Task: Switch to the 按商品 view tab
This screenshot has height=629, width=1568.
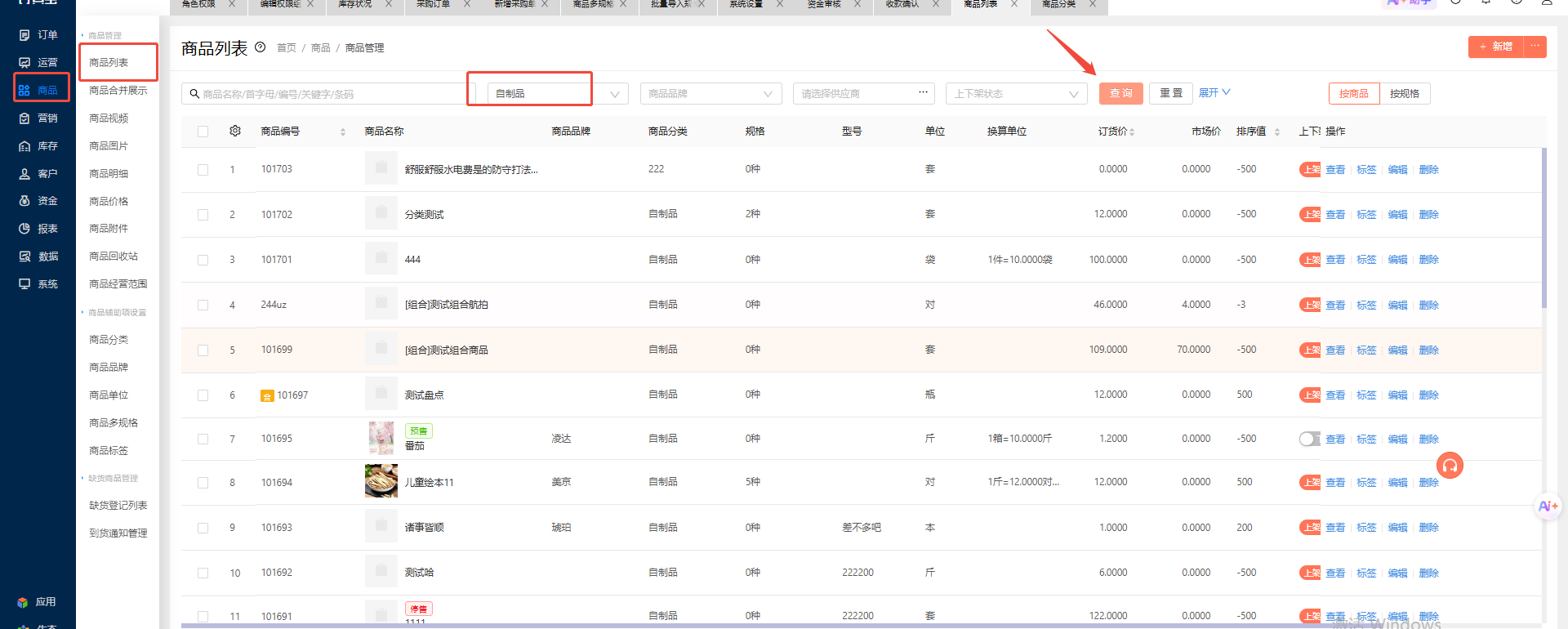Action: [1354, 94]
